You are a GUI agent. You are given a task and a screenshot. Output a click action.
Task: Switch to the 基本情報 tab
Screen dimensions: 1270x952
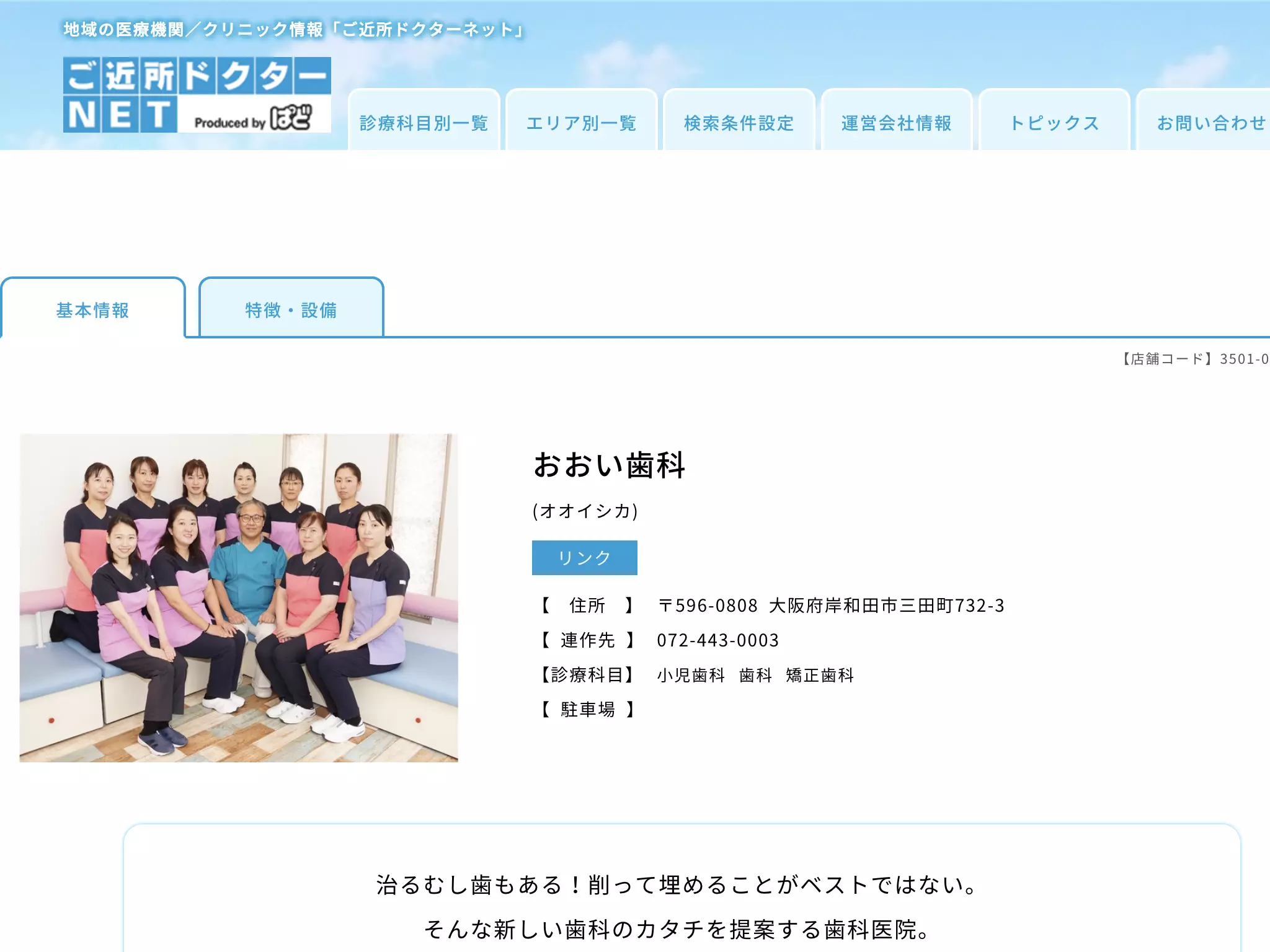coord(93,309)
